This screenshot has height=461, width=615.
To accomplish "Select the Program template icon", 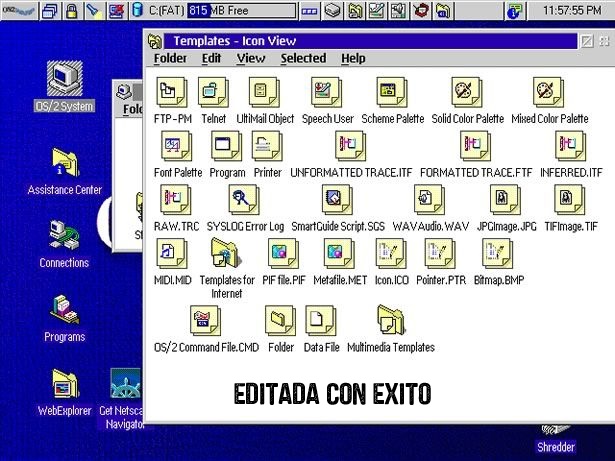I will click(x=226, y=146).
